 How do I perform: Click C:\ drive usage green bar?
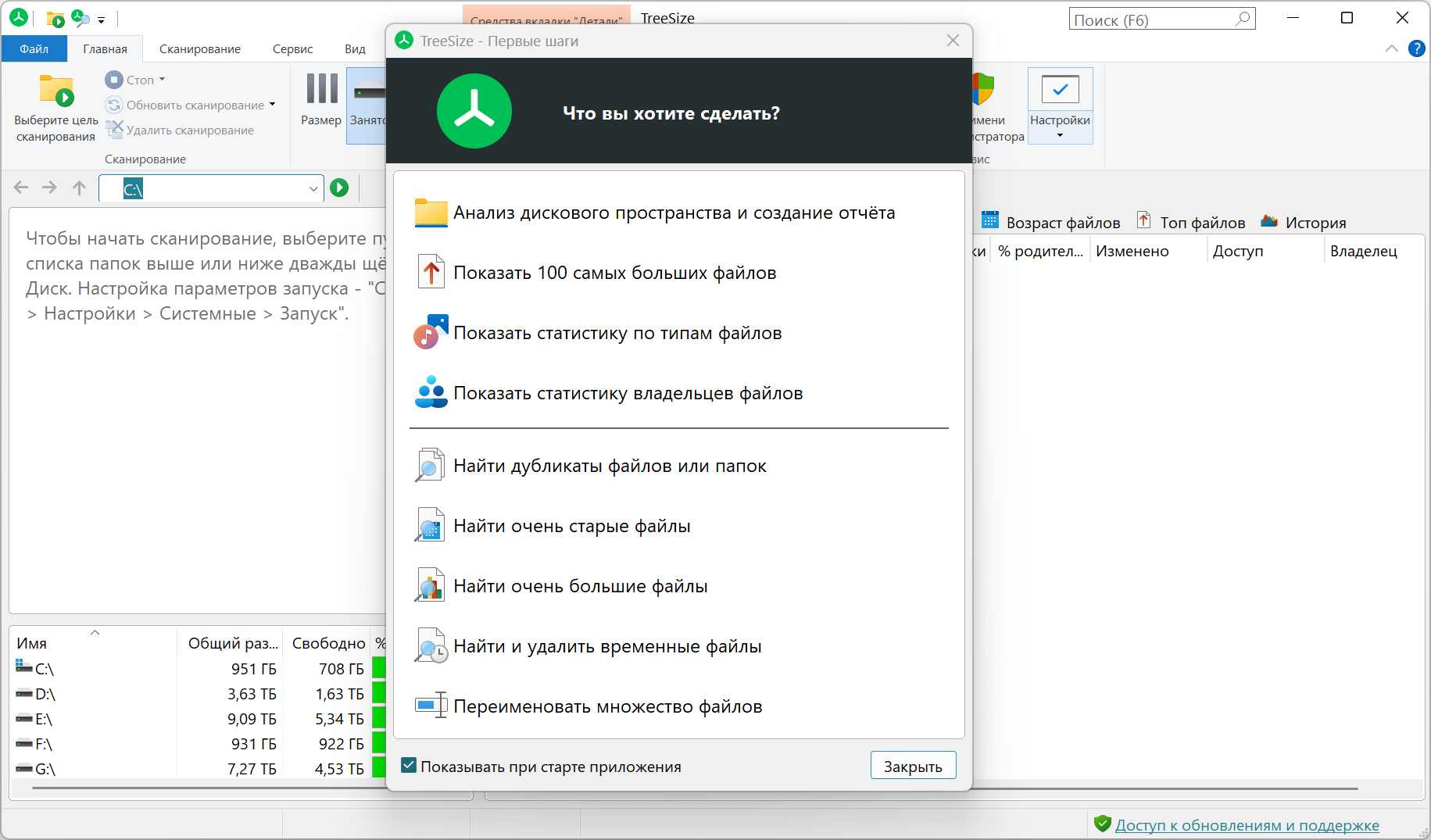379,669
